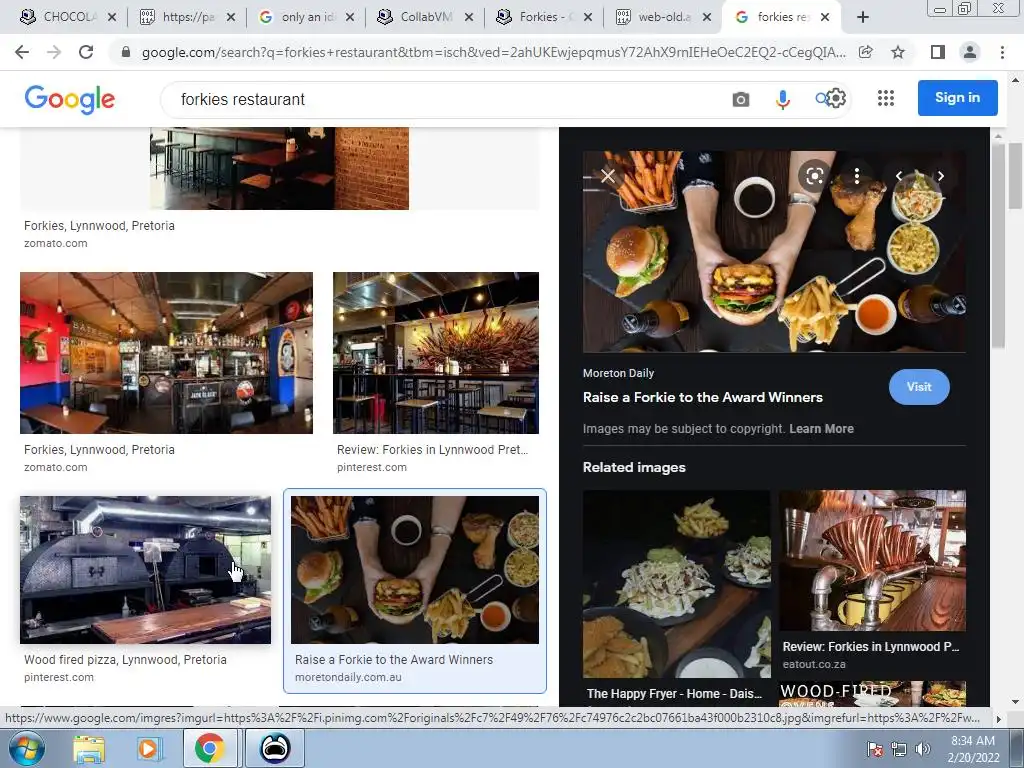Switch to the web-old tab
The width and height of the screenshot is (1024, 768).
coord(664,17)
